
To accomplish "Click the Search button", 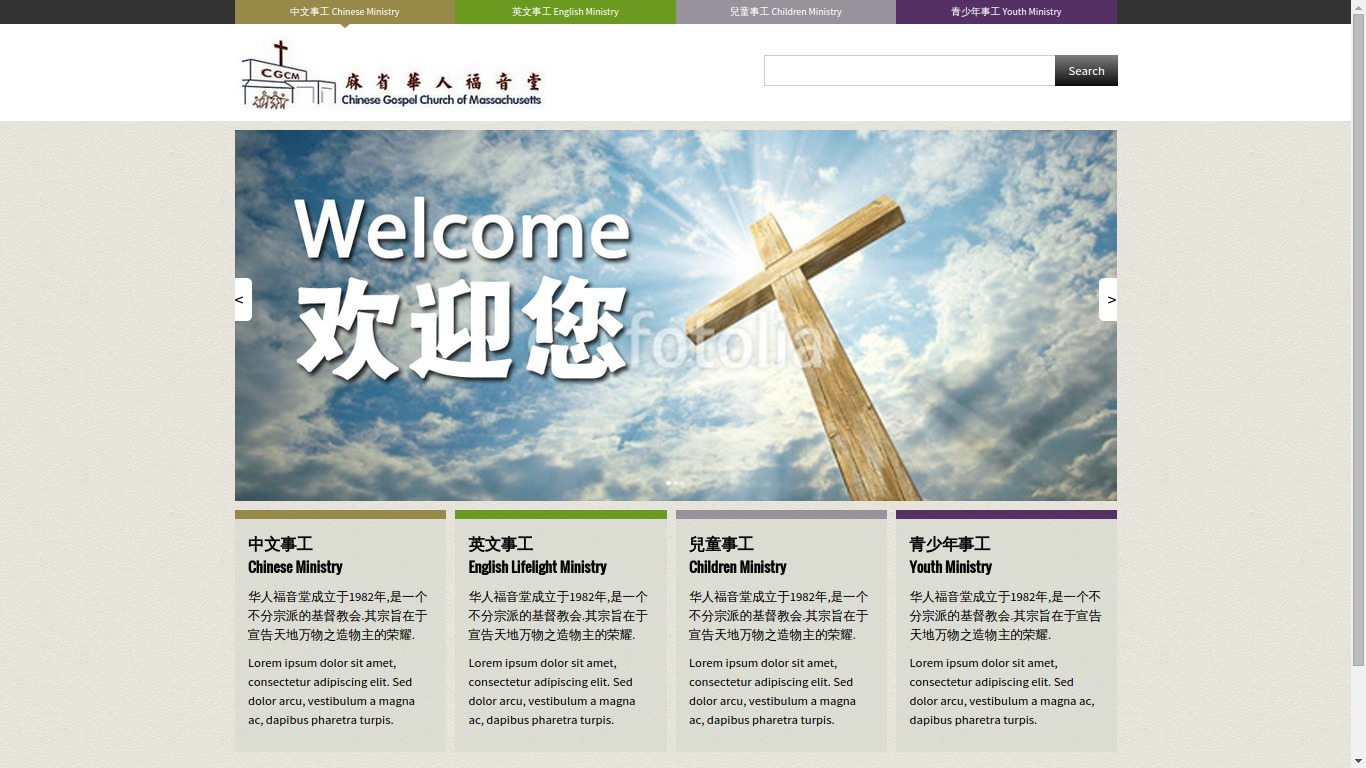I will click(1086, 70).
